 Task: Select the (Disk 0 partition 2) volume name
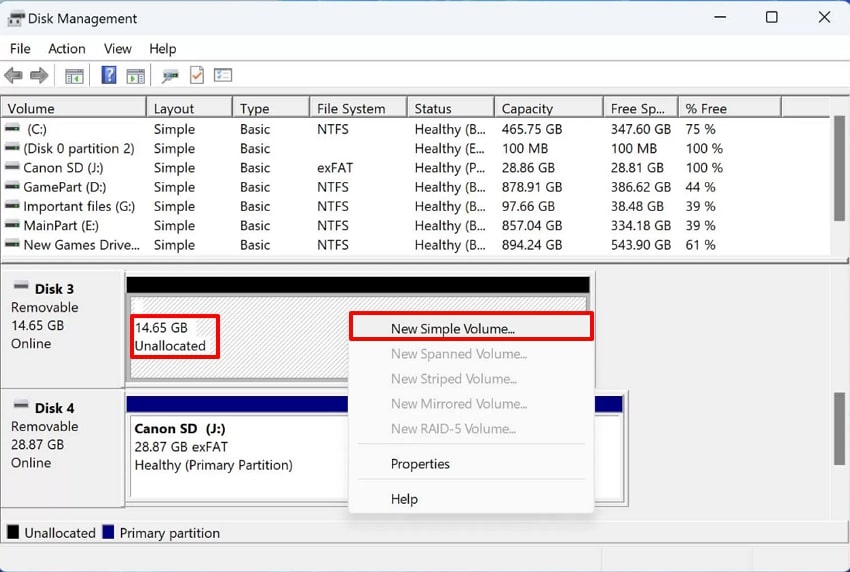click(79, 149)
